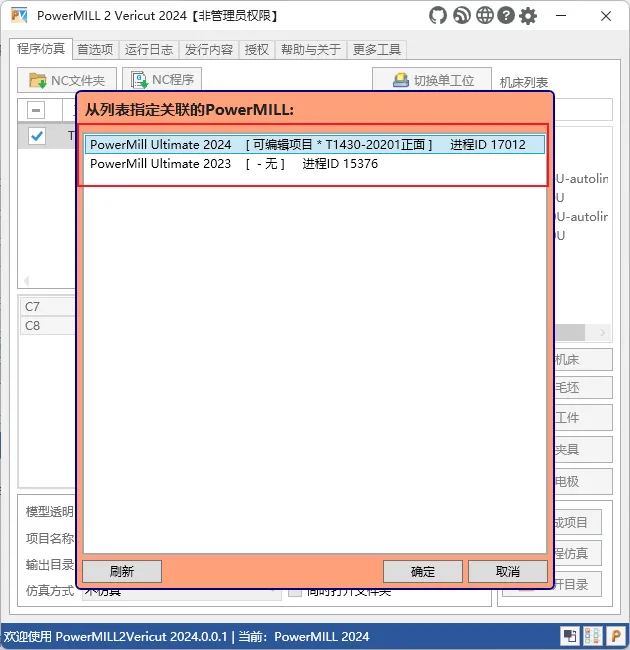This screenshot has height=650, width=630.
Task: Click the right arrow of the machine list scrollbar
Action: pyautogui.click(x=603, y=332)
